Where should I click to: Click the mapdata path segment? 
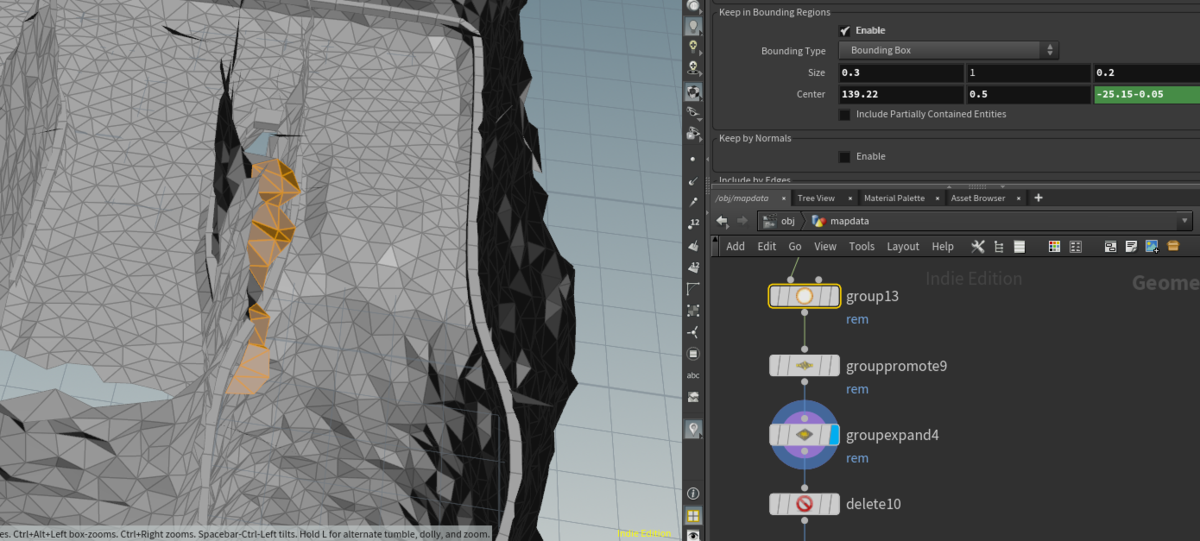(840, 221)
